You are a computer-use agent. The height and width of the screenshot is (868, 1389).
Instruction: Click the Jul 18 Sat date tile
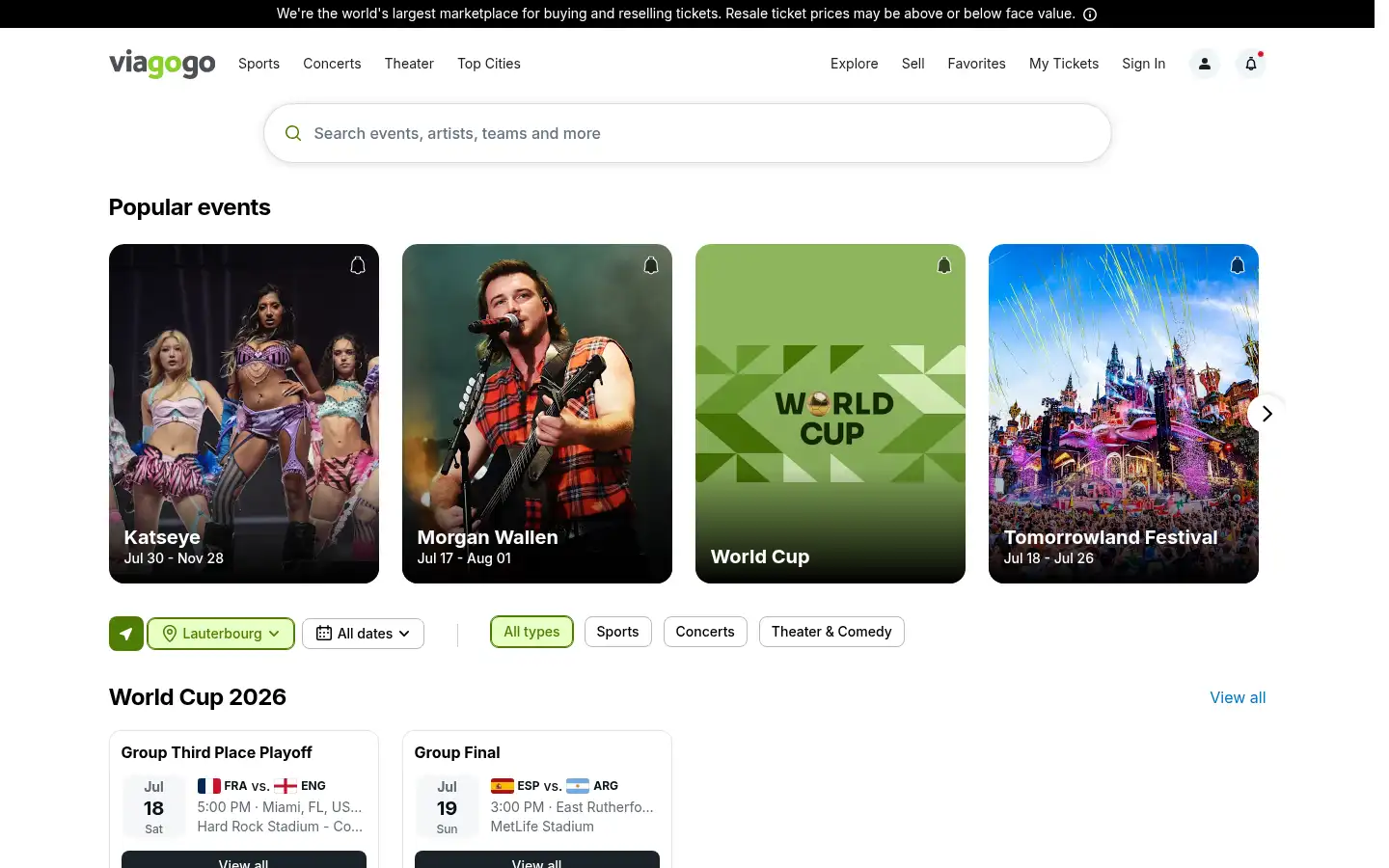(x=154, y=807)
